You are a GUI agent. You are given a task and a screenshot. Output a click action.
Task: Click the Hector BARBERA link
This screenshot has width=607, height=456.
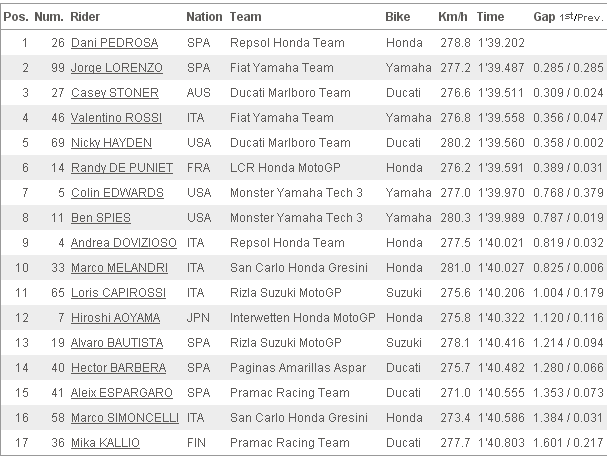pyautogui.click(x=118, y=368)
